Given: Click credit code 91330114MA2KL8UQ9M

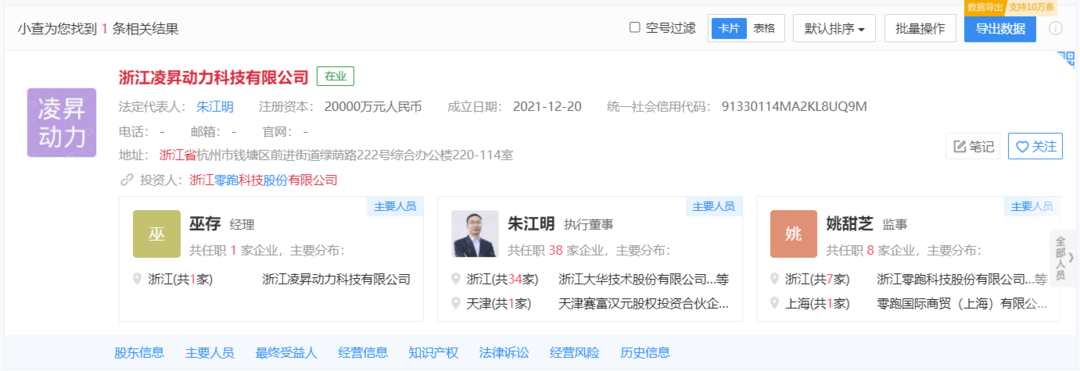Looking at the screenshot, I should pos(794,107).
